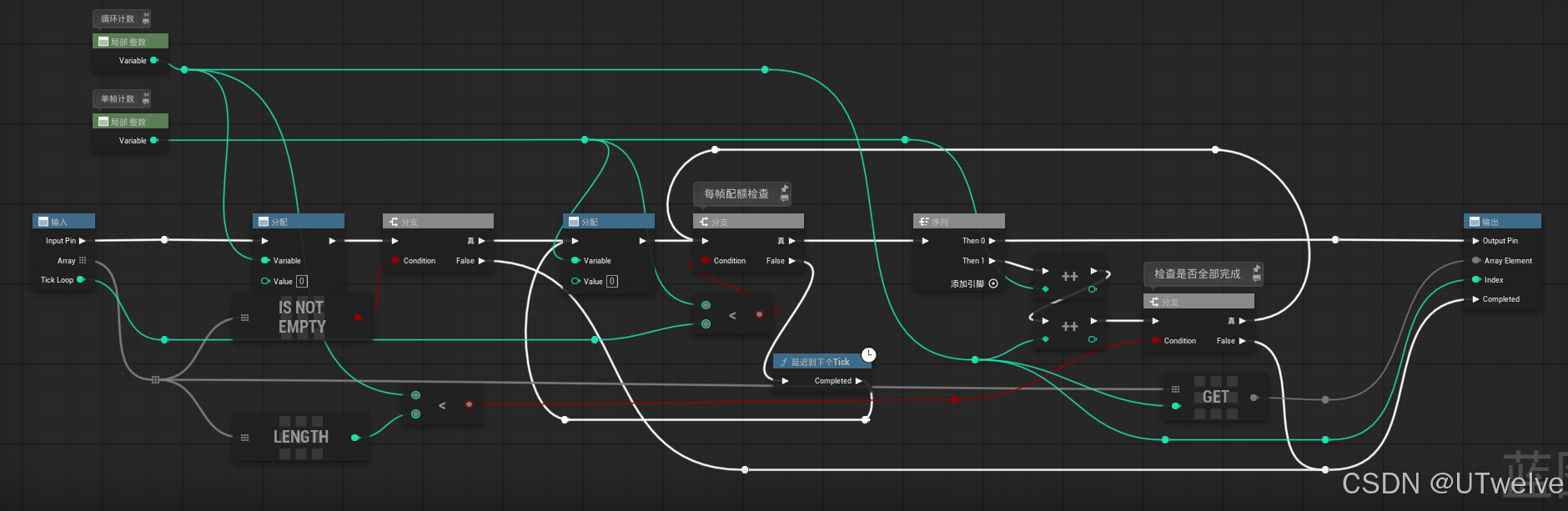
Task: Select the 延迟到下个Tick node header
Action: pos(822,362)
